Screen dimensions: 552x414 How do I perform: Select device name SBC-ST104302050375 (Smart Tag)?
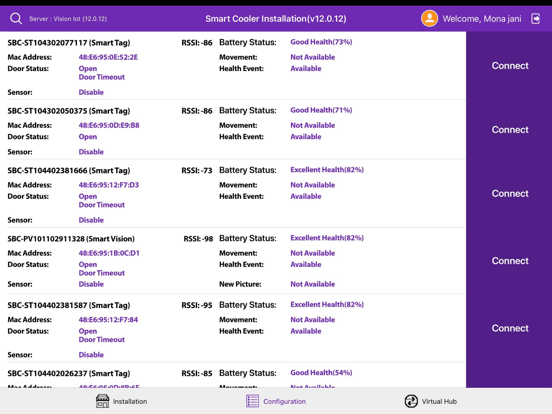tap(69, 111)
